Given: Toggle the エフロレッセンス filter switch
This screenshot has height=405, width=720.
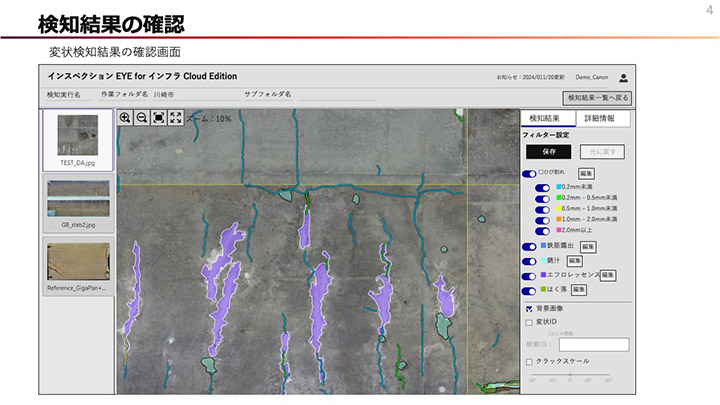Looking at the screenshot, I should pos(530,274).
